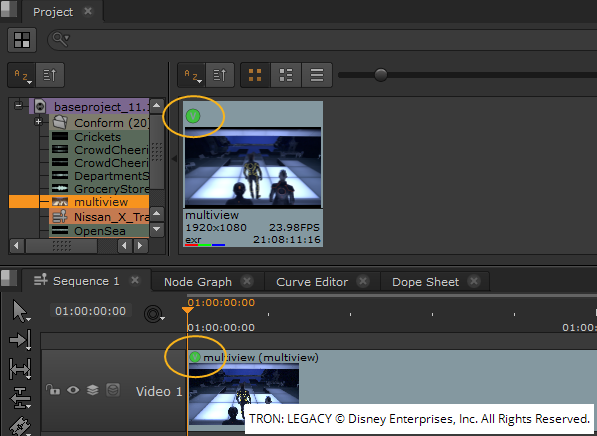This screenshot has height=436, width=597.
Task: Select the Crickets audio clip
Action: (x=99, y=137)
